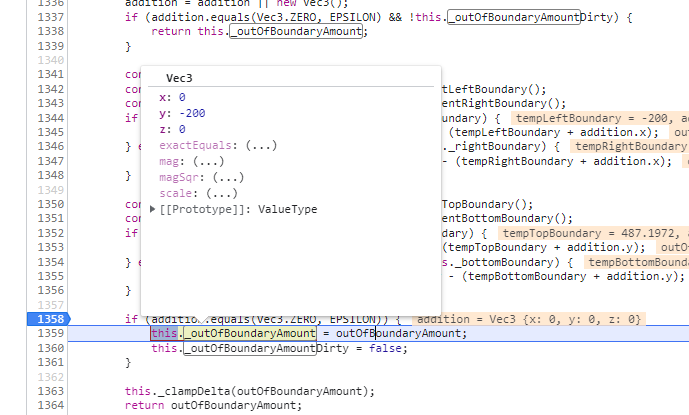Expand the [[Prototype]] ValueType entry
689x415 pixels.
(x=152, y=209)
